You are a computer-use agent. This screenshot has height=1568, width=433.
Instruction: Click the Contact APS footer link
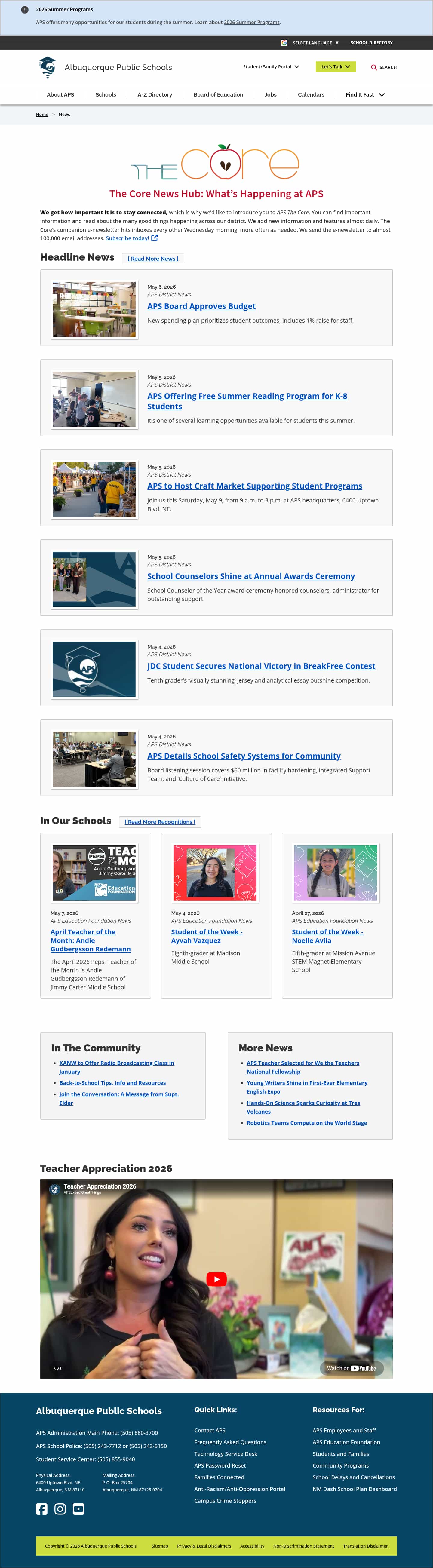pyautogui.click(x=210, y=1430)
